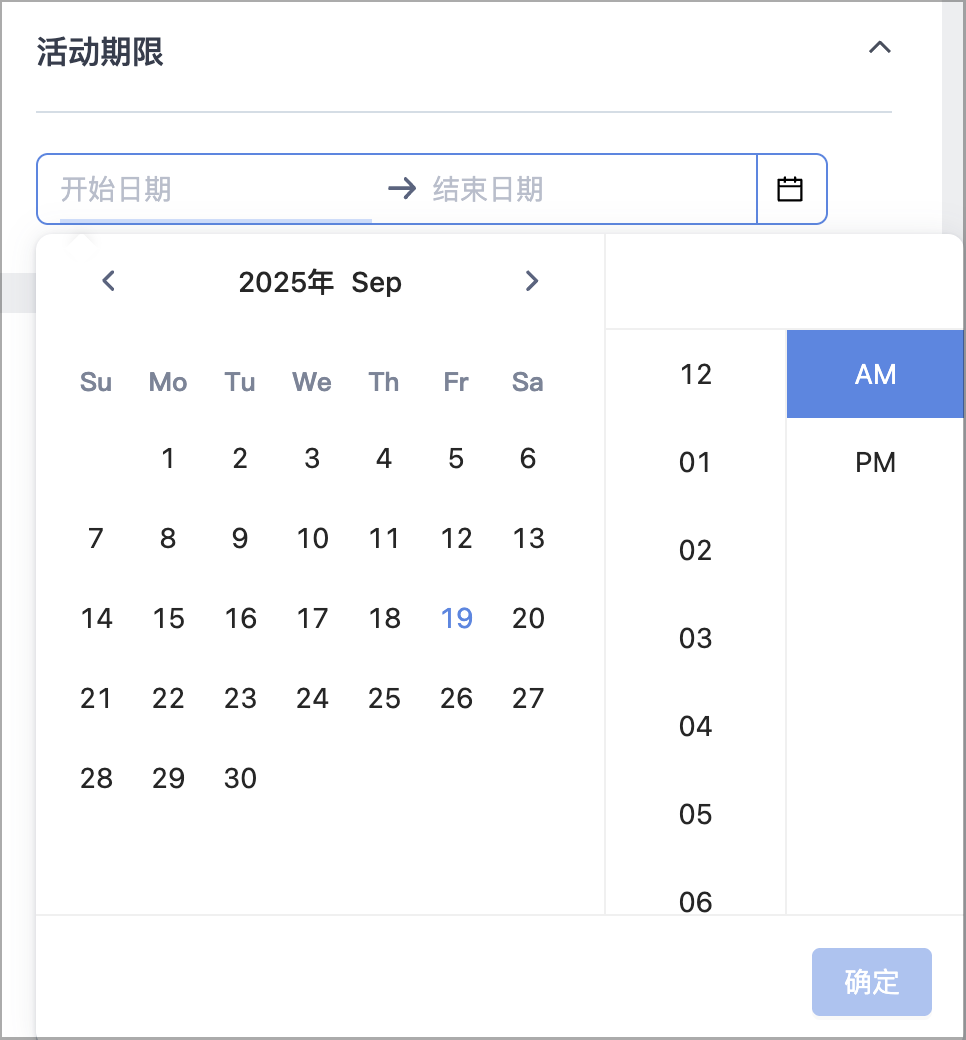Click the 开始日期 start date field
Screen dimensions: 966x1040
216,189
